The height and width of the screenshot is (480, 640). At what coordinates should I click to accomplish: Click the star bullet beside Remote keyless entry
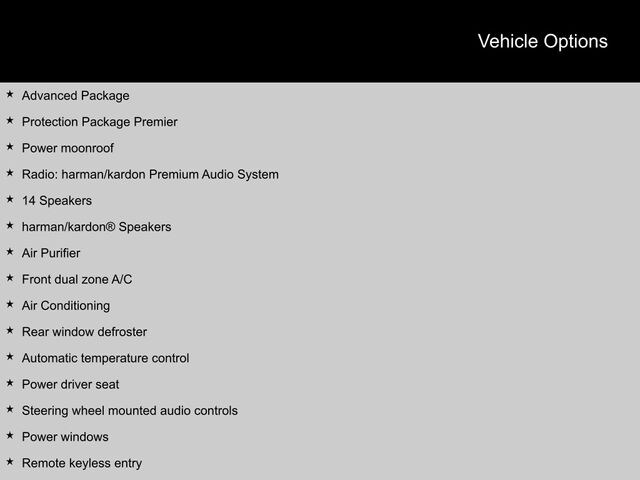click(x=10, y=462)
